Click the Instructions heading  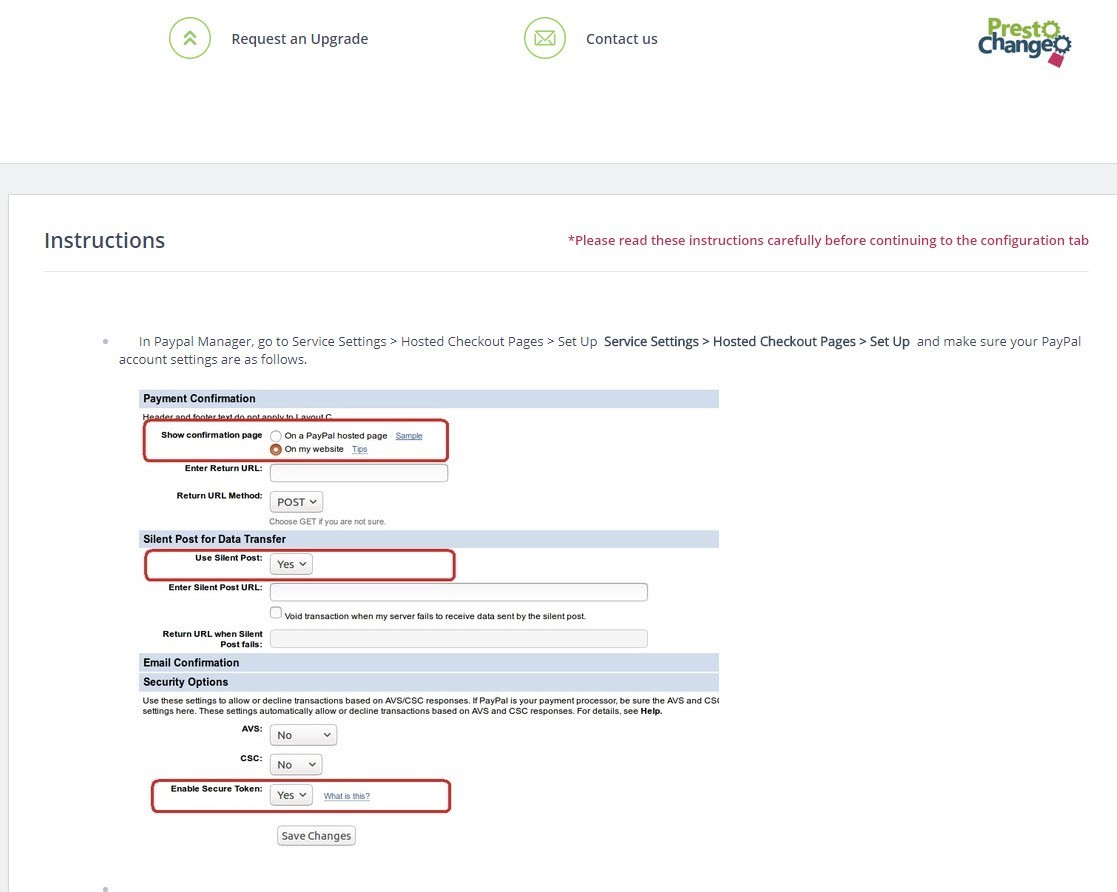(x=105, y=241)
